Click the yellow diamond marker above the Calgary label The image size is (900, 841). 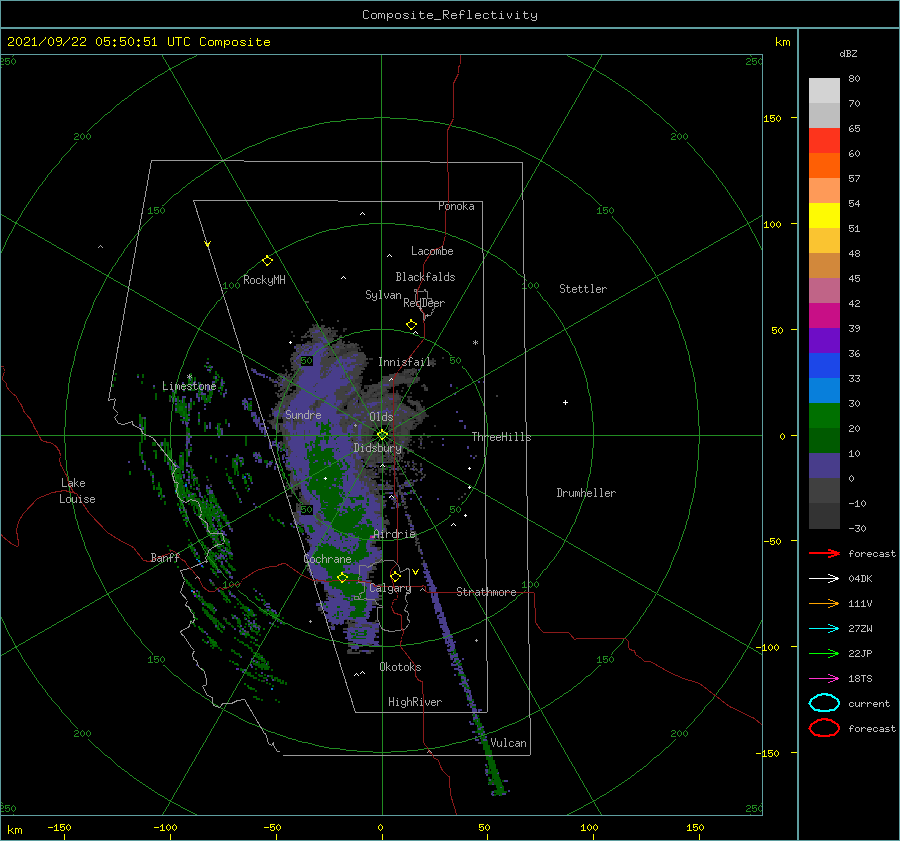(395, 576)
